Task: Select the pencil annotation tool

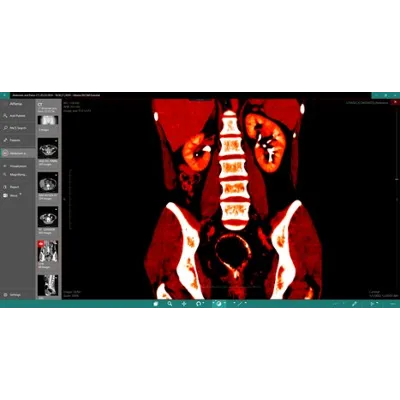Action: coord(354,304)
